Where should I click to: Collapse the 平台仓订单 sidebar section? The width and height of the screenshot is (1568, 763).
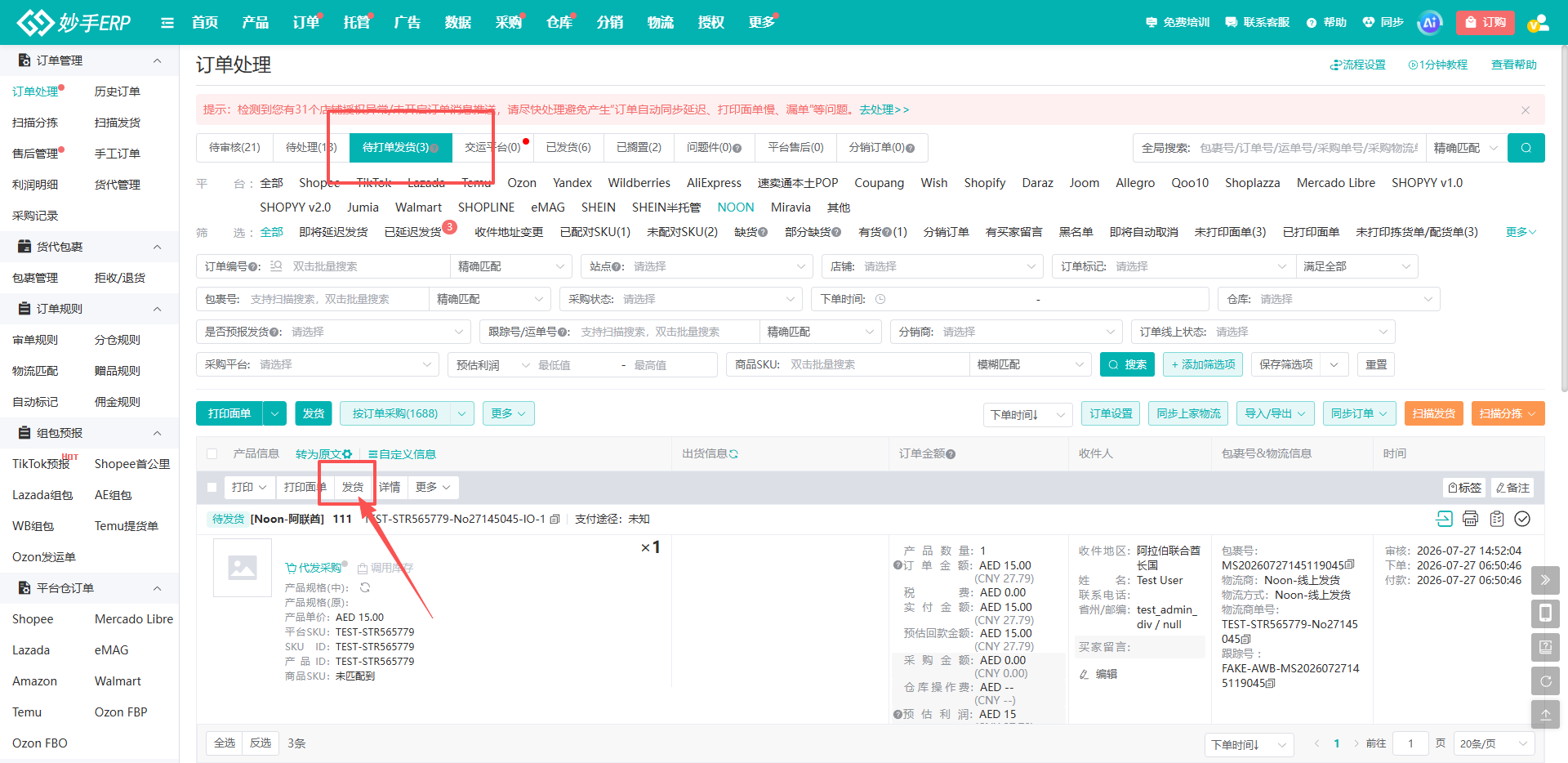point(157,588)
